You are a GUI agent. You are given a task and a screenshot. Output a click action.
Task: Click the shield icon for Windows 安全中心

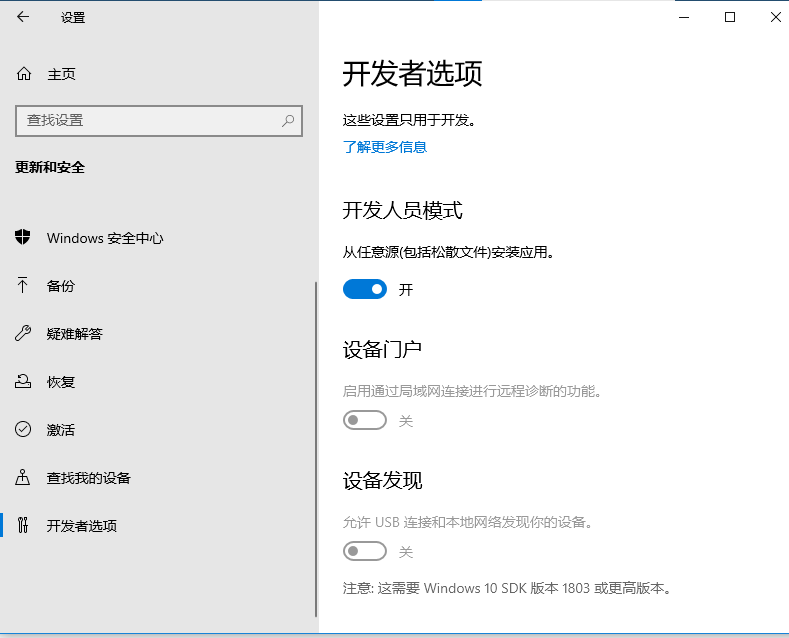point(23,237)
